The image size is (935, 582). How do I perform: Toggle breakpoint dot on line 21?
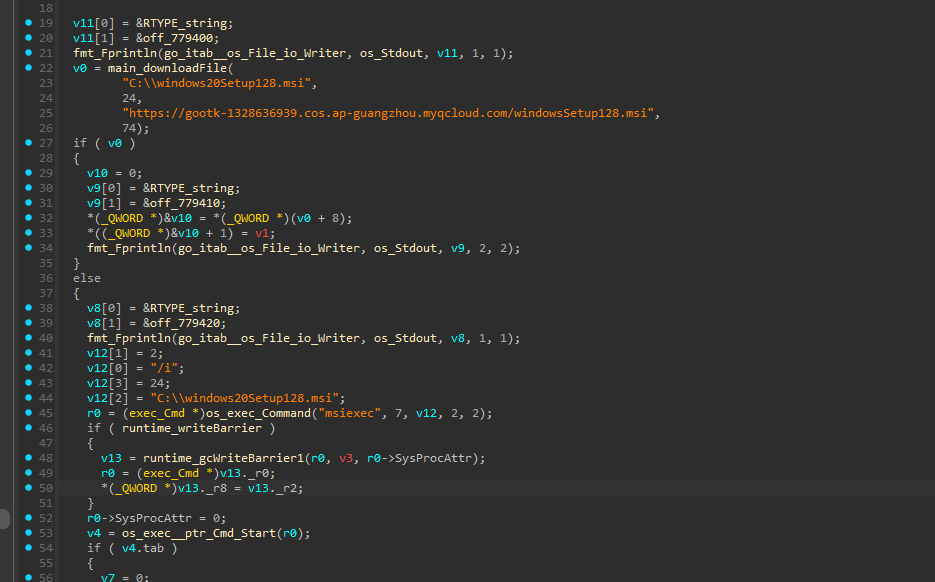(x=28, y=52)
